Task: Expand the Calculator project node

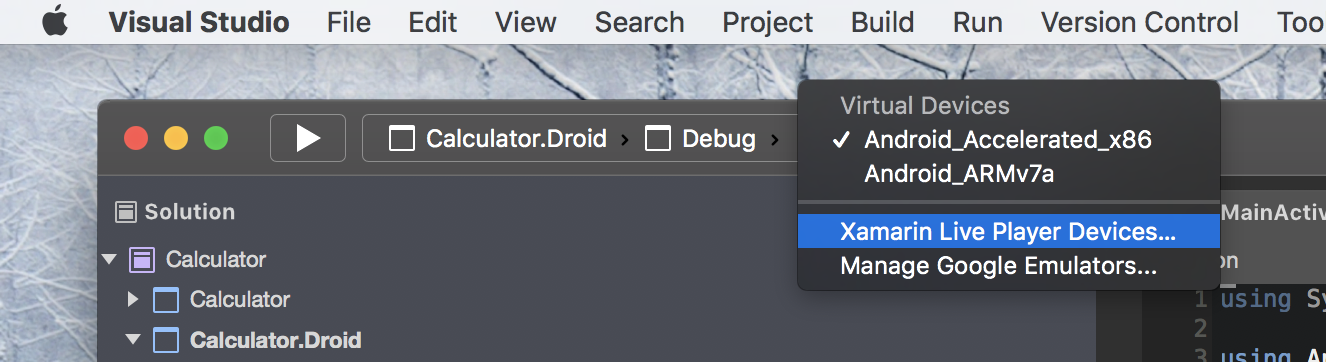Action: pyautogui.click(x=133, y=299)
